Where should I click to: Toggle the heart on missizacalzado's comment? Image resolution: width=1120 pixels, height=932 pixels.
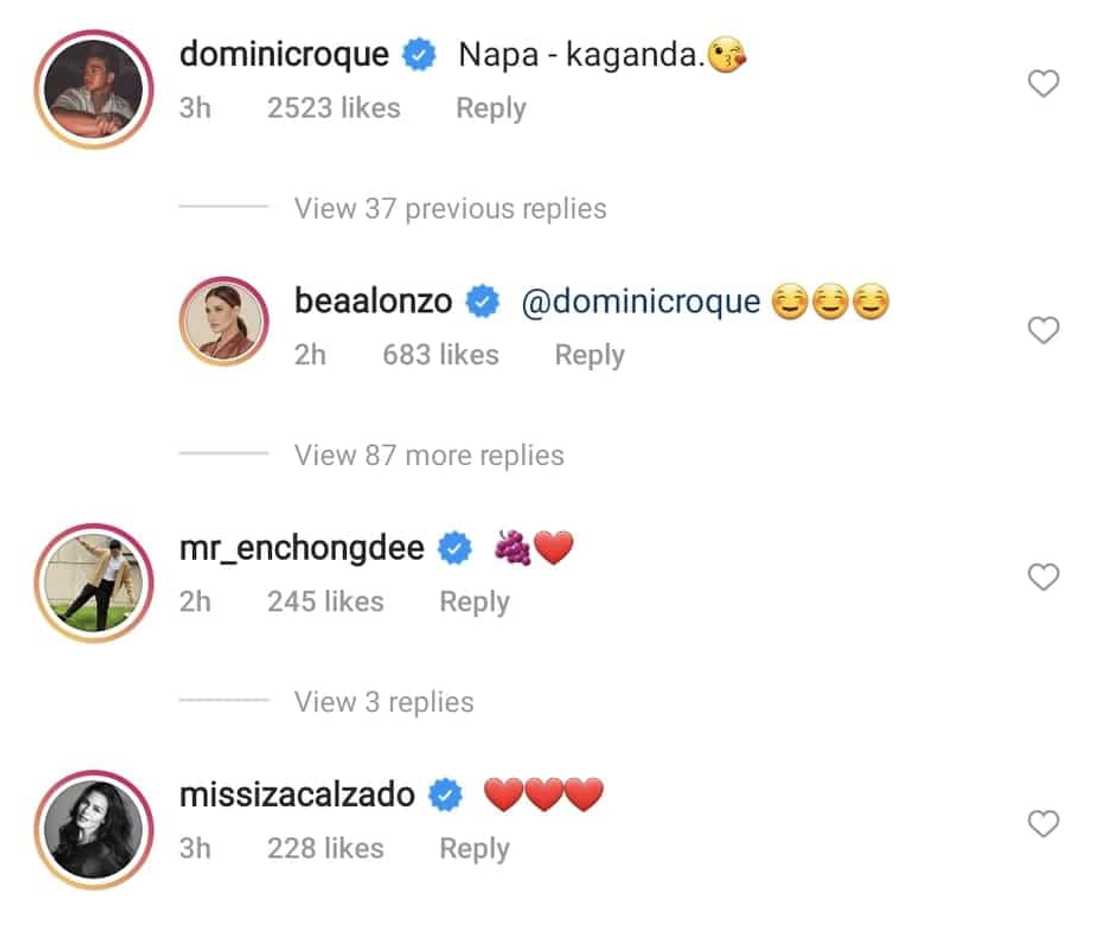pos(1043,823)
